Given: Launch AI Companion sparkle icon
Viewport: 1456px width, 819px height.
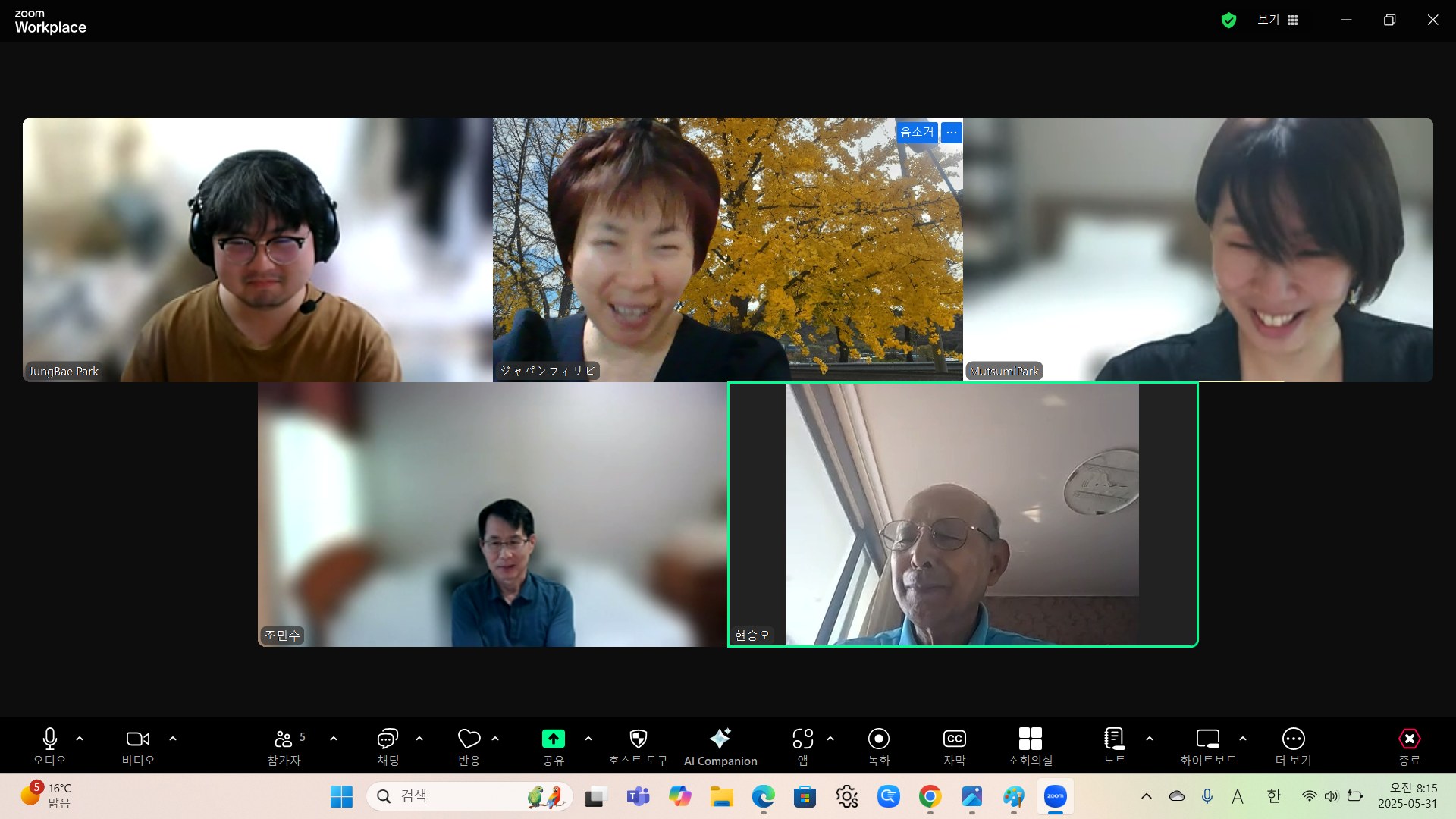Looking at the screenshot, I should [720, 746].
